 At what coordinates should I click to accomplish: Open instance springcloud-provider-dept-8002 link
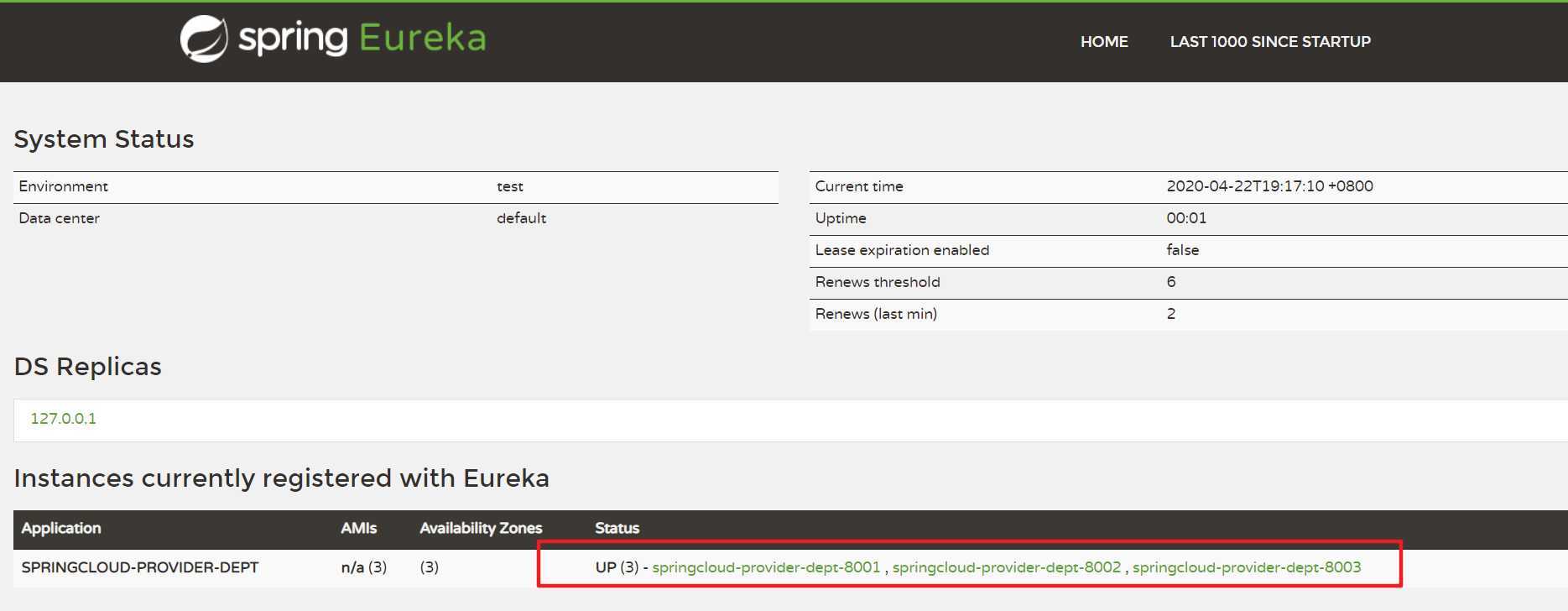1007,567
